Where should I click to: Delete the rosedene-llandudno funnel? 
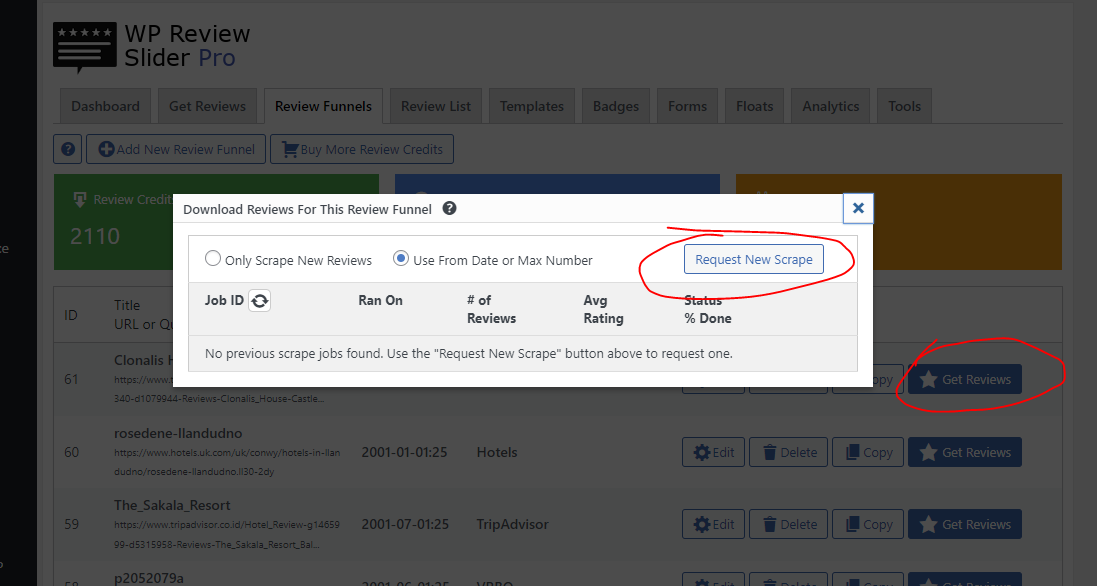point(788,452)
